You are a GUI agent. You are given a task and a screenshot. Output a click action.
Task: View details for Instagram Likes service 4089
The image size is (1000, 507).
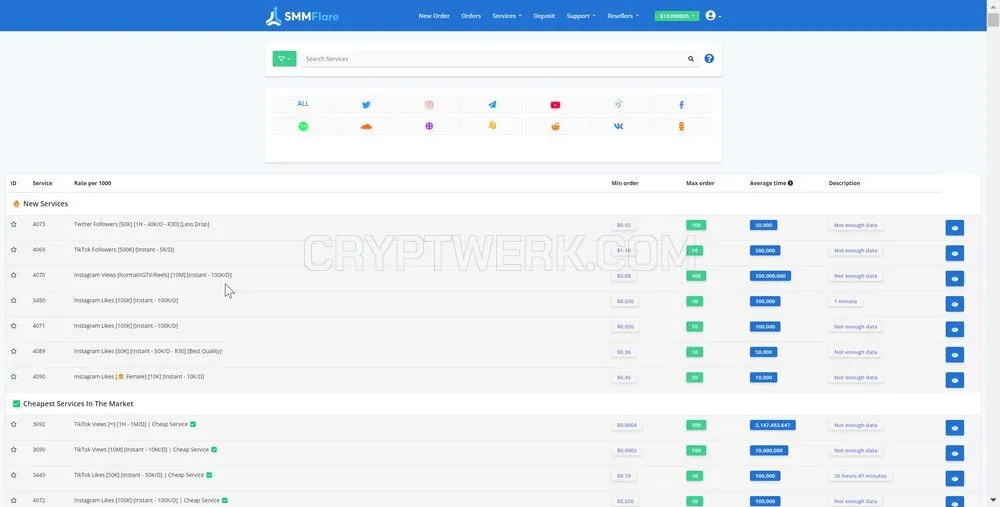point(955,355)
